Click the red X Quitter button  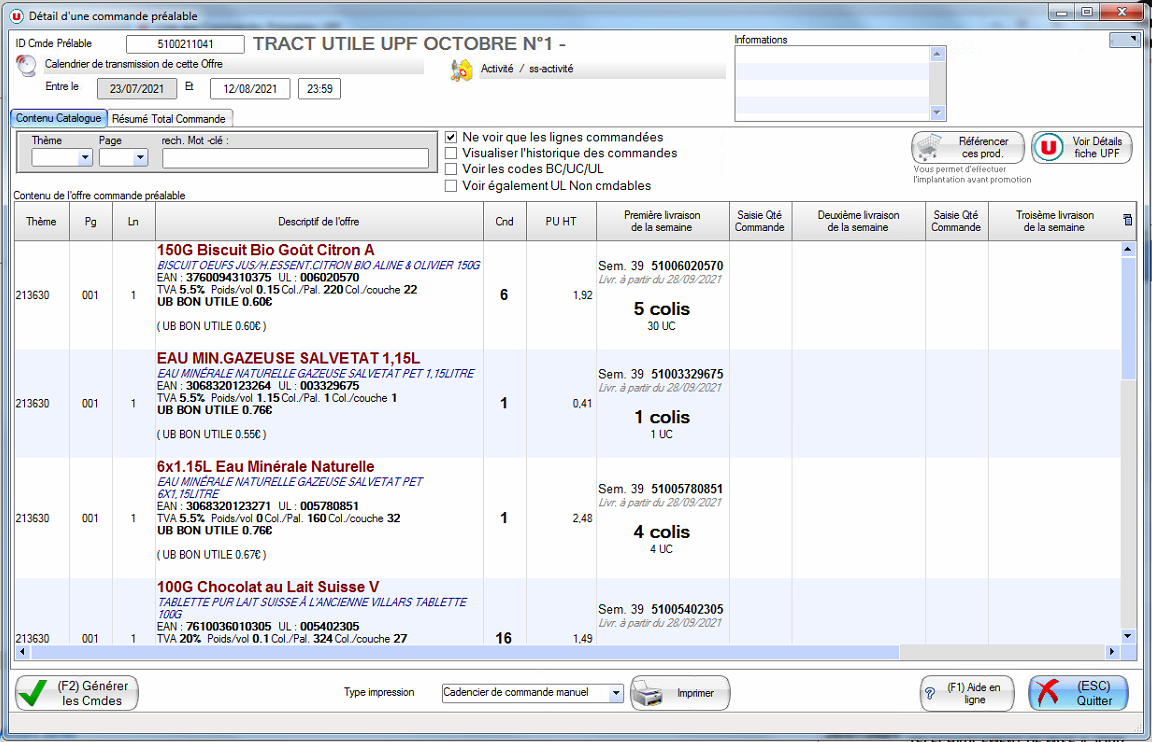pos(1078,693)
